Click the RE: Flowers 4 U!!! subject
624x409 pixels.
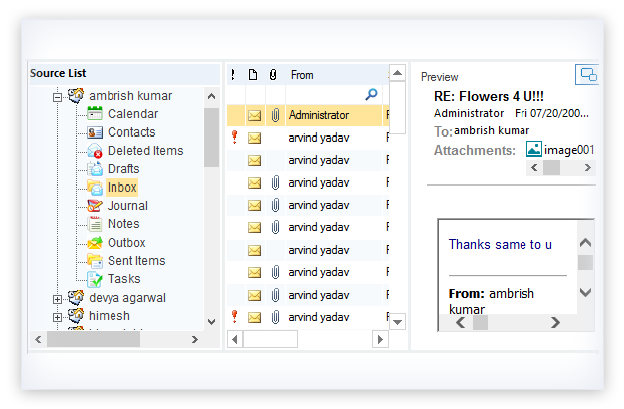[x=489, y=96]
